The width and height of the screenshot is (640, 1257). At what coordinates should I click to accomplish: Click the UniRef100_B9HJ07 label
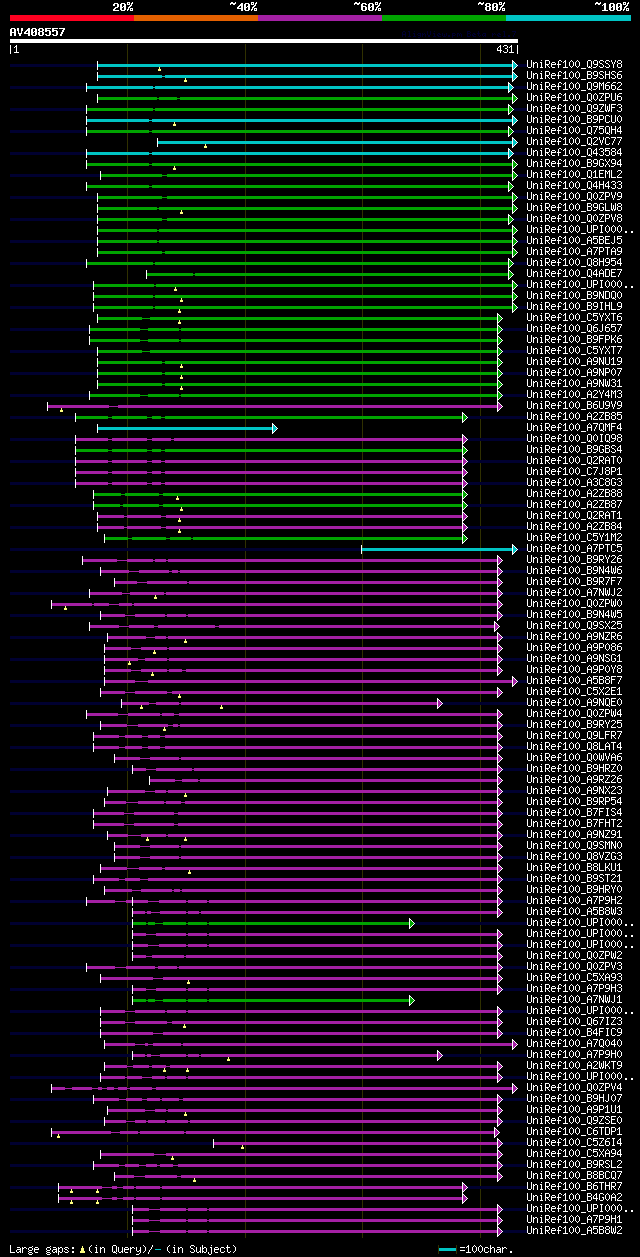click(x=574, y=1098)
